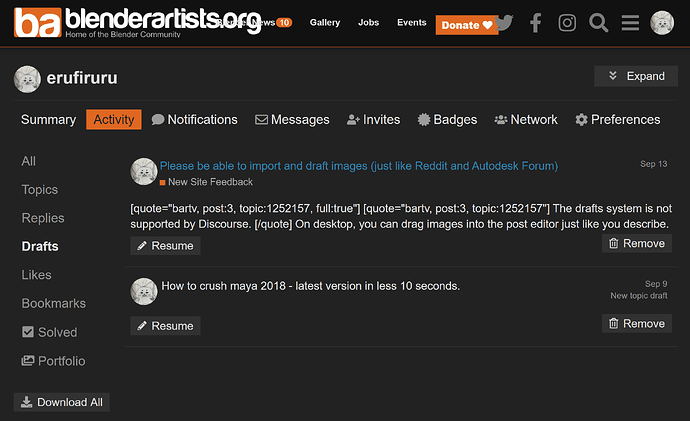
Task: Select the Activity tab
Action: tap(114, 120)
